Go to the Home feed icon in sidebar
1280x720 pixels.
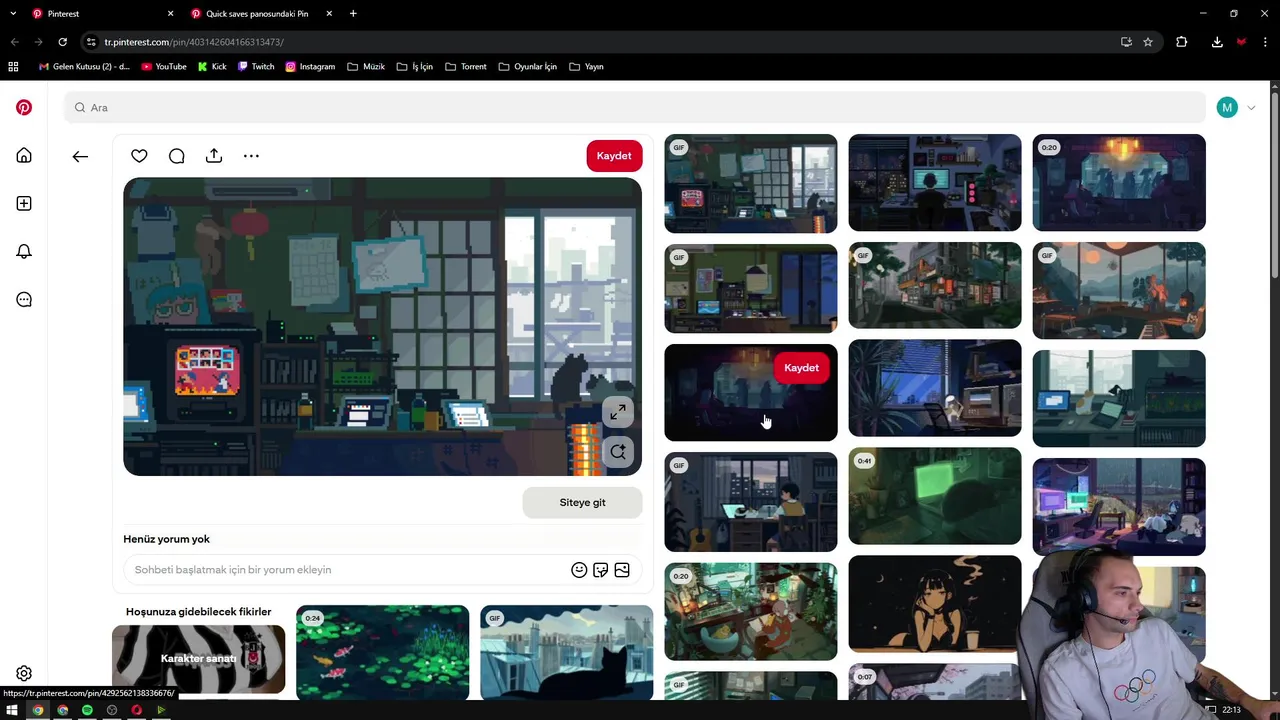coord(24,155)
